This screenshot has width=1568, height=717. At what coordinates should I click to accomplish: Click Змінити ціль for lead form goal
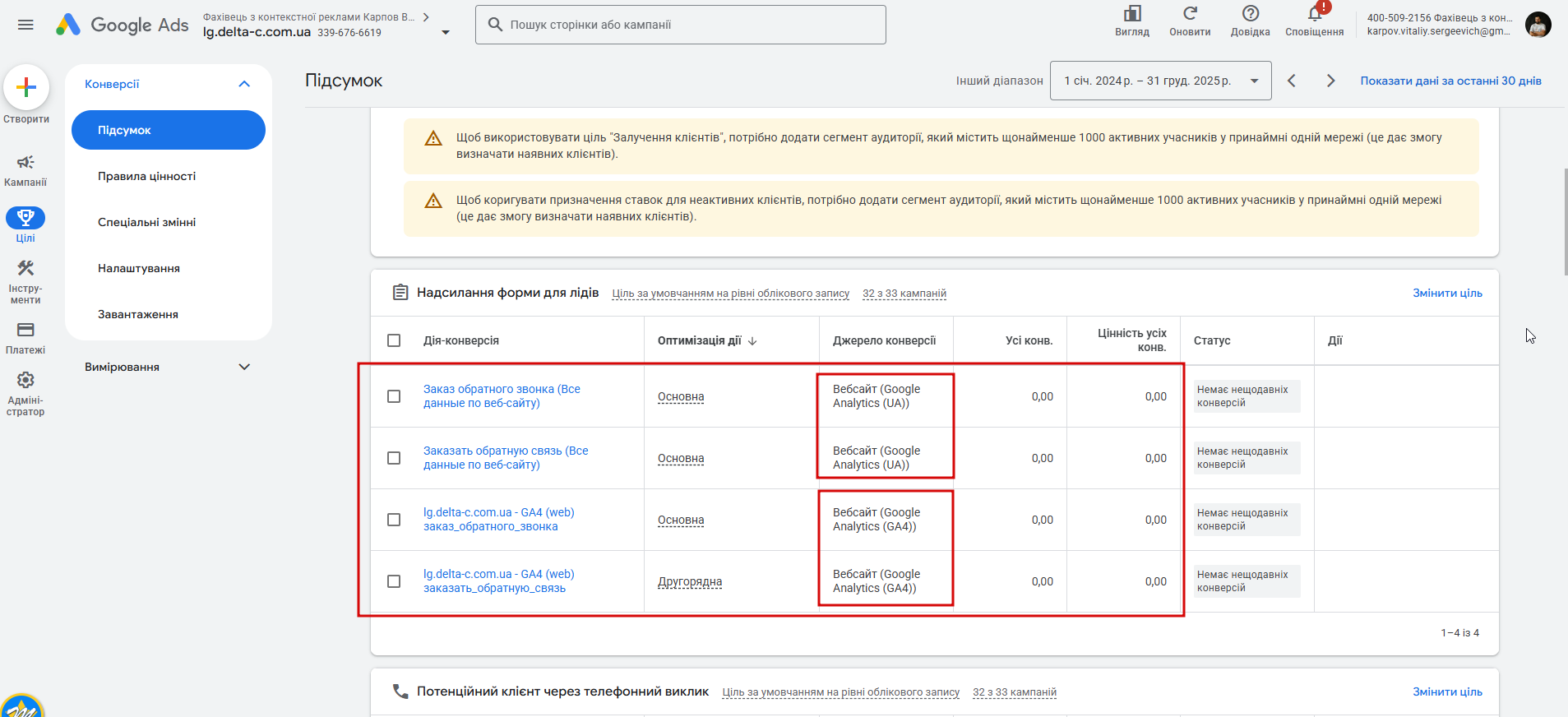(1447, 293)
